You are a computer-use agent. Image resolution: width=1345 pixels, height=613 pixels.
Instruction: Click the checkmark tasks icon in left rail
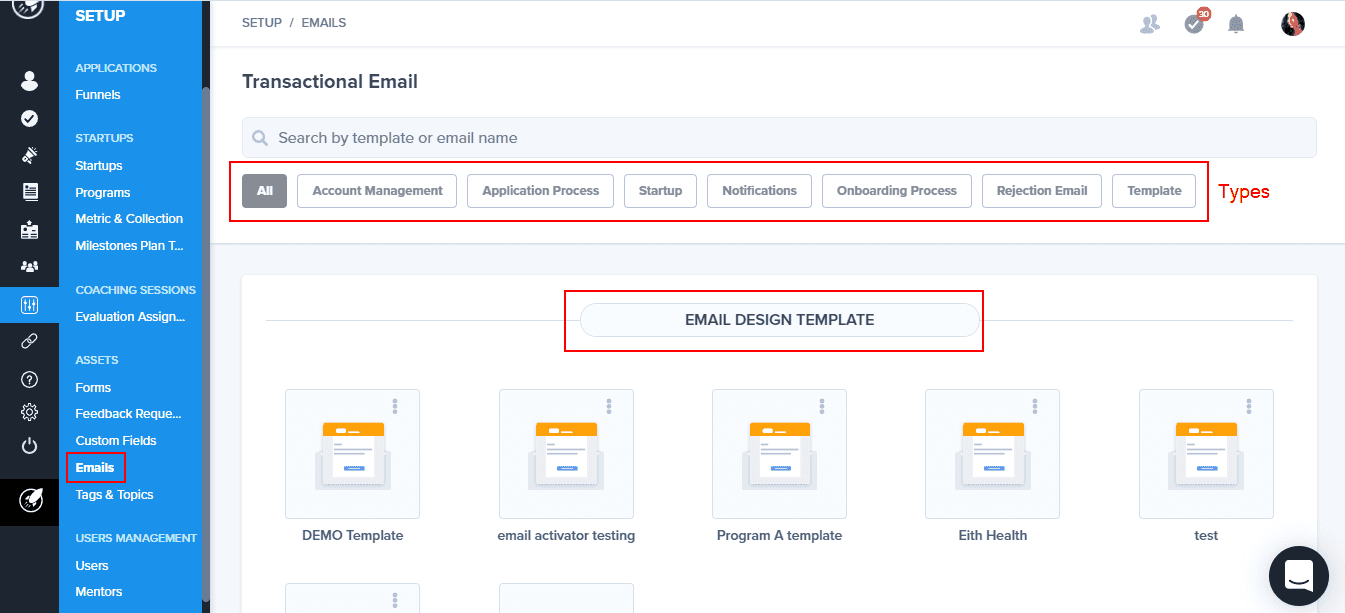click(x=29, y=118)
